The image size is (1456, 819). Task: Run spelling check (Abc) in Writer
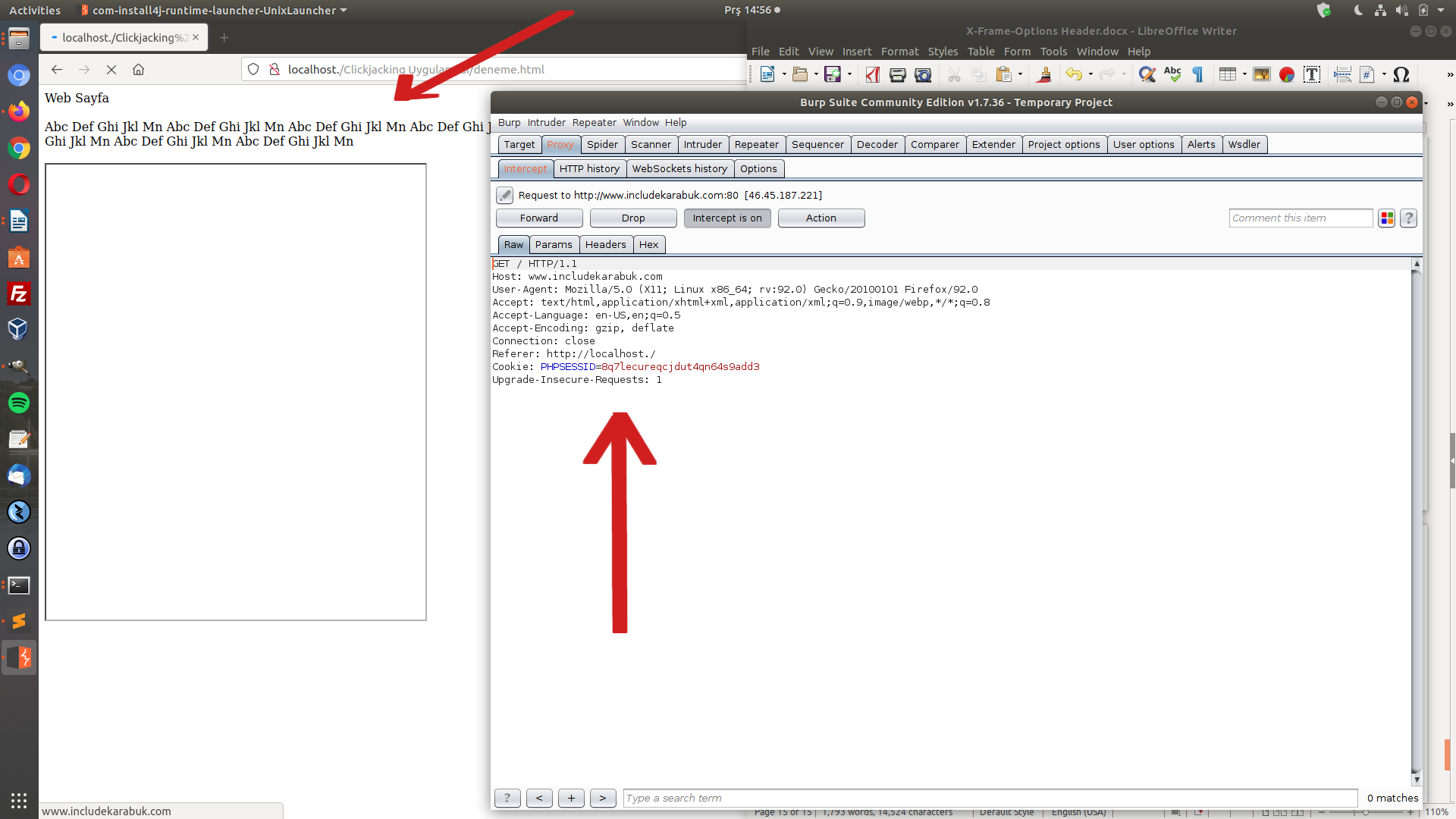1172,74
